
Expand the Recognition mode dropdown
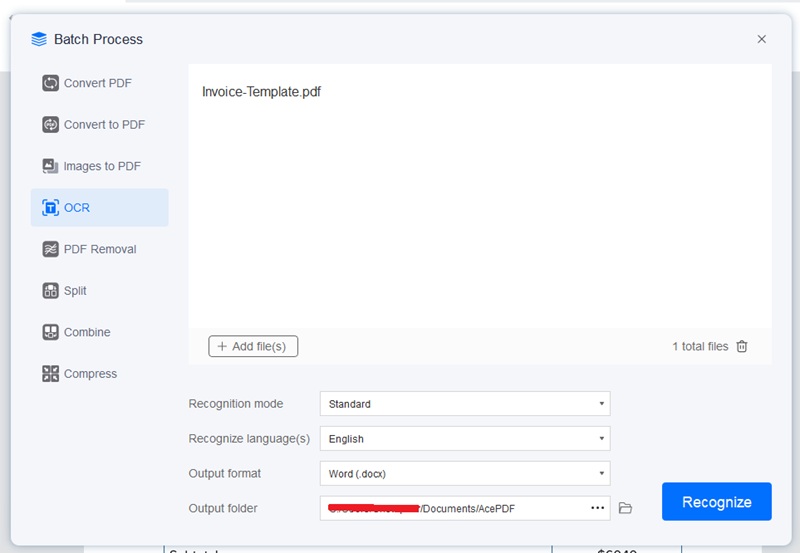pyautogui.click(x=465, y=404)
